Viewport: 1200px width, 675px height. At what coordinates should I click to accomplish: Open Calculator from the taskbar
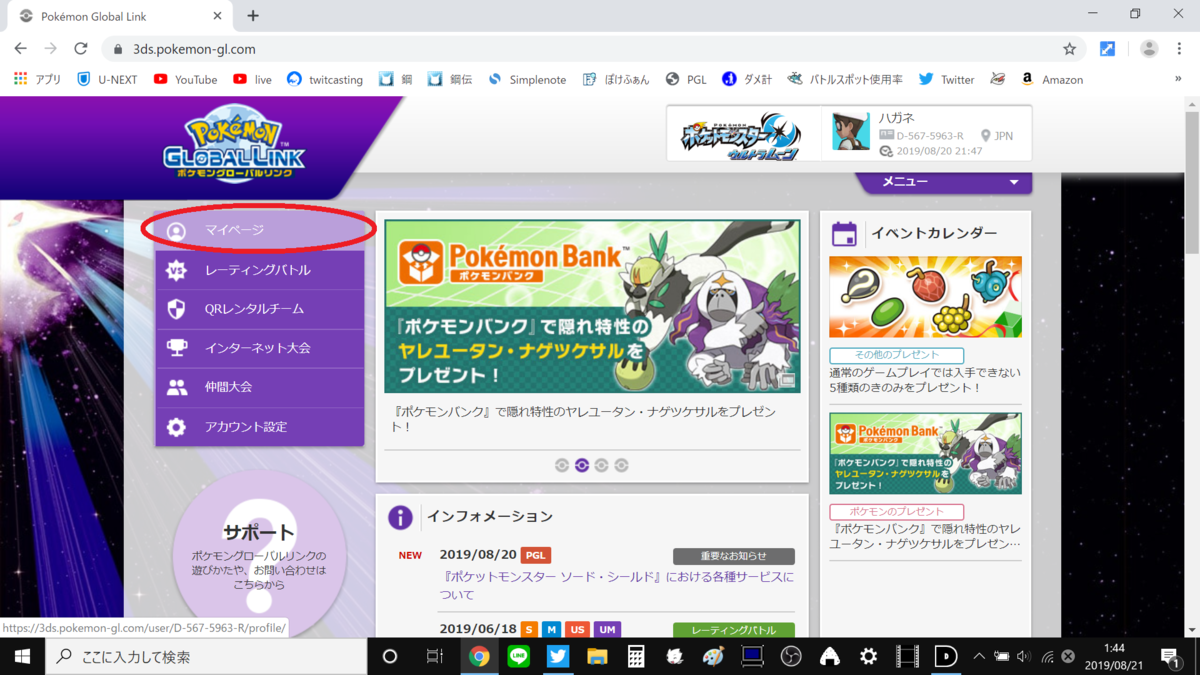[x=635, y=656]
